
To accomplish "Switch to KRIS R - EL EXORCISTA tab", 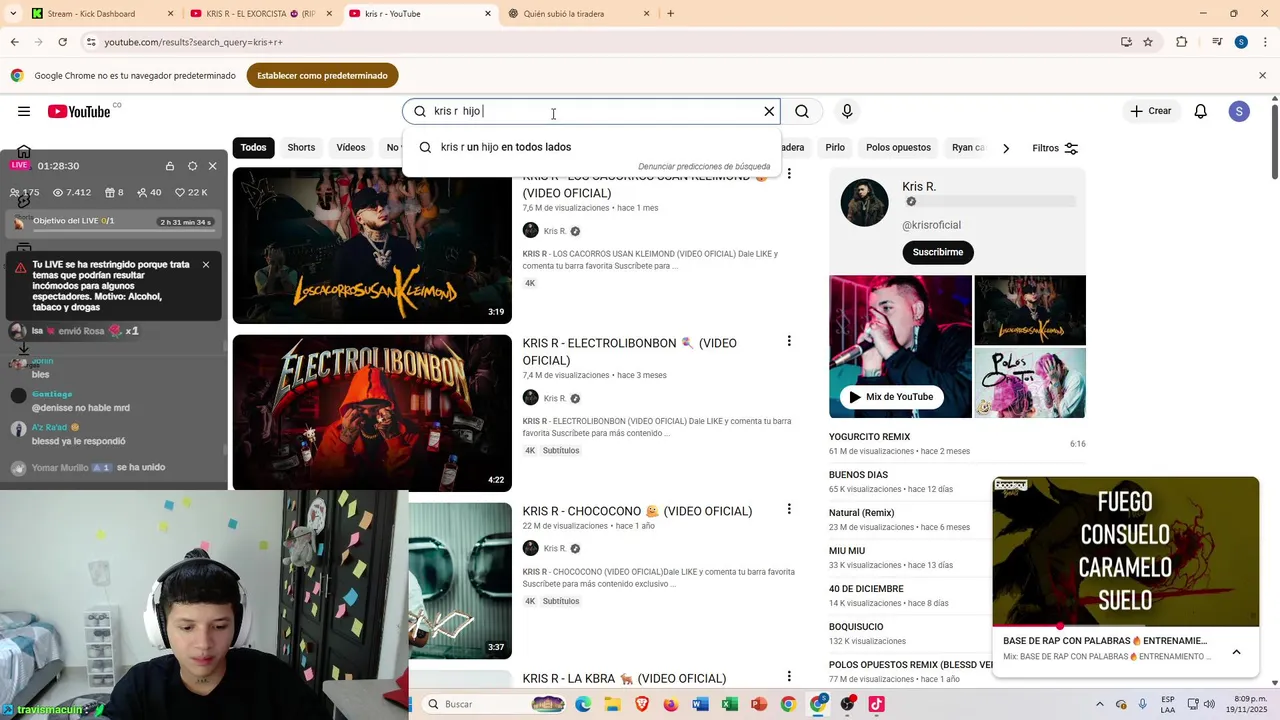I will 260,14.
